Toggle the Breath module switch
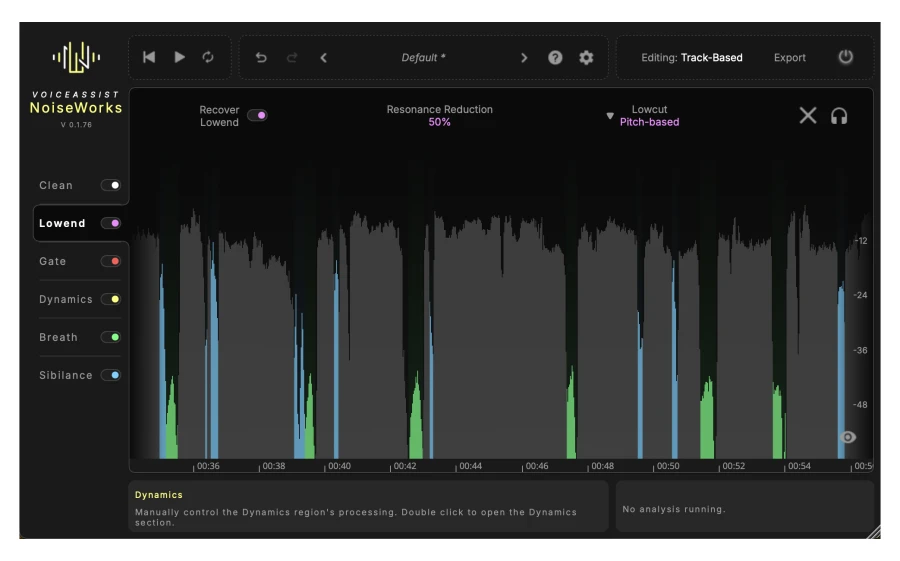 point(110,337)
